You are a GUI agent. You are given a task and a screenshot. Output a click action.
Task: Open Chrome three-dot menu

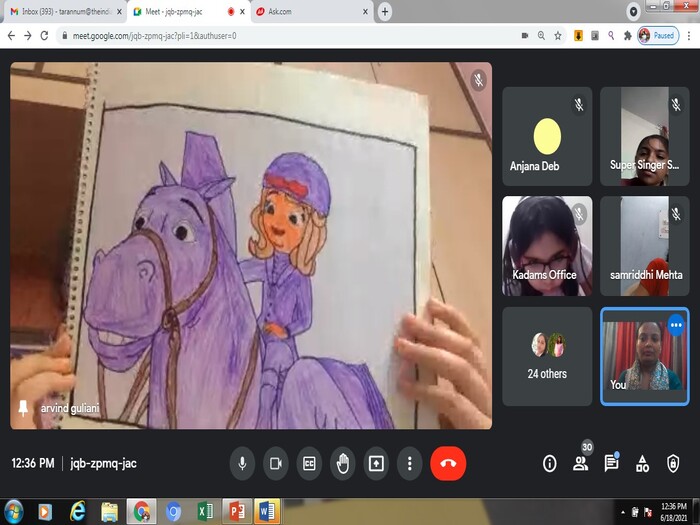click(689, 36)
